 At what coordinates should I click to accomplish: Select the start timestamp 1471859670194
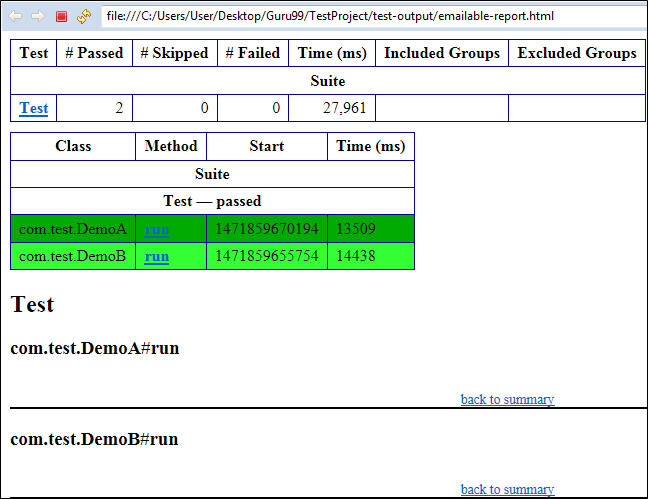[267, 229]
